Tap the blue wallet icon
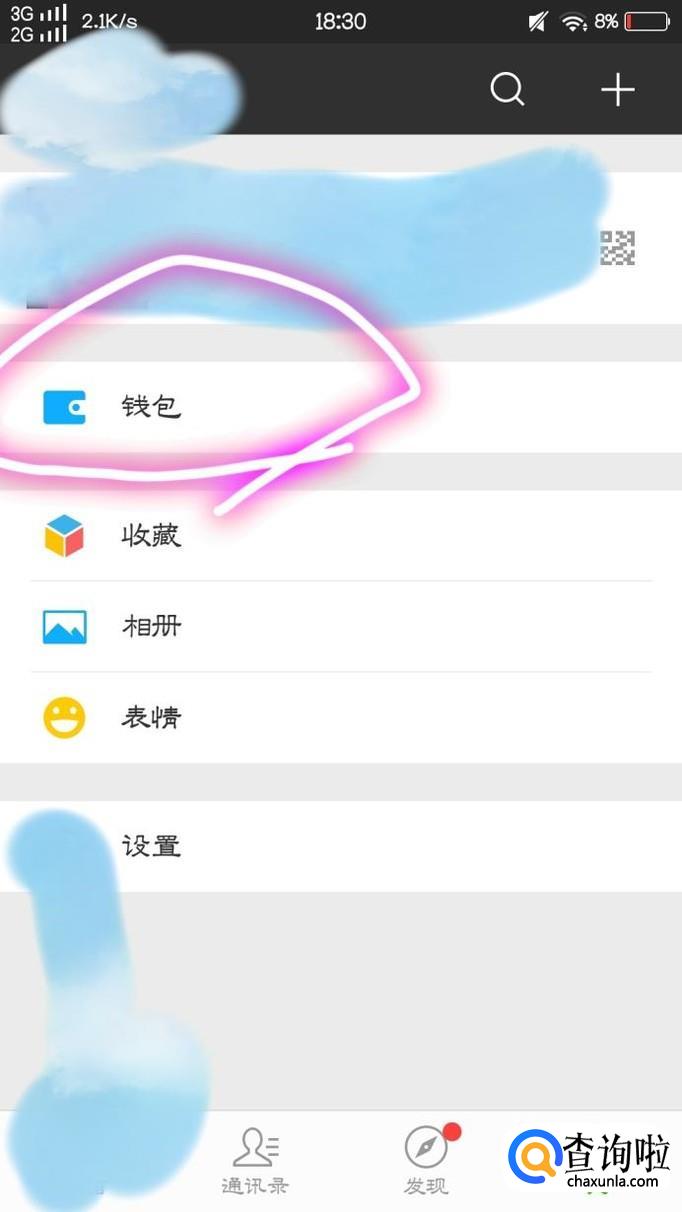 [64, 407]
